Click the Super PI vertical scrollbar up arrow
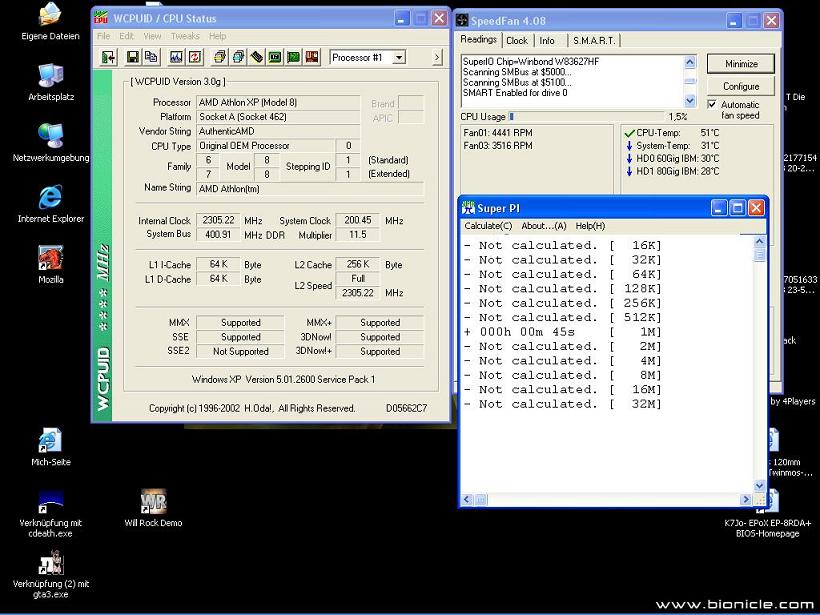Screen dimensions: 820x615 [x=759, y=241]
